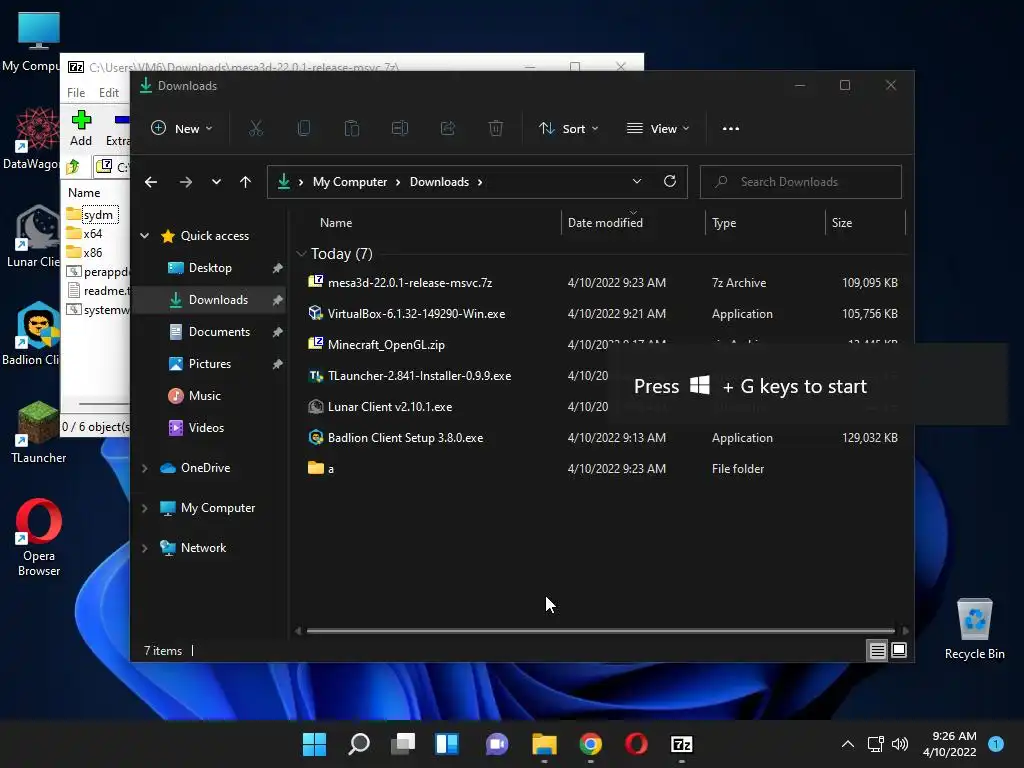
Task: Expand the Network tree node
Action: [x=144, y=548]
